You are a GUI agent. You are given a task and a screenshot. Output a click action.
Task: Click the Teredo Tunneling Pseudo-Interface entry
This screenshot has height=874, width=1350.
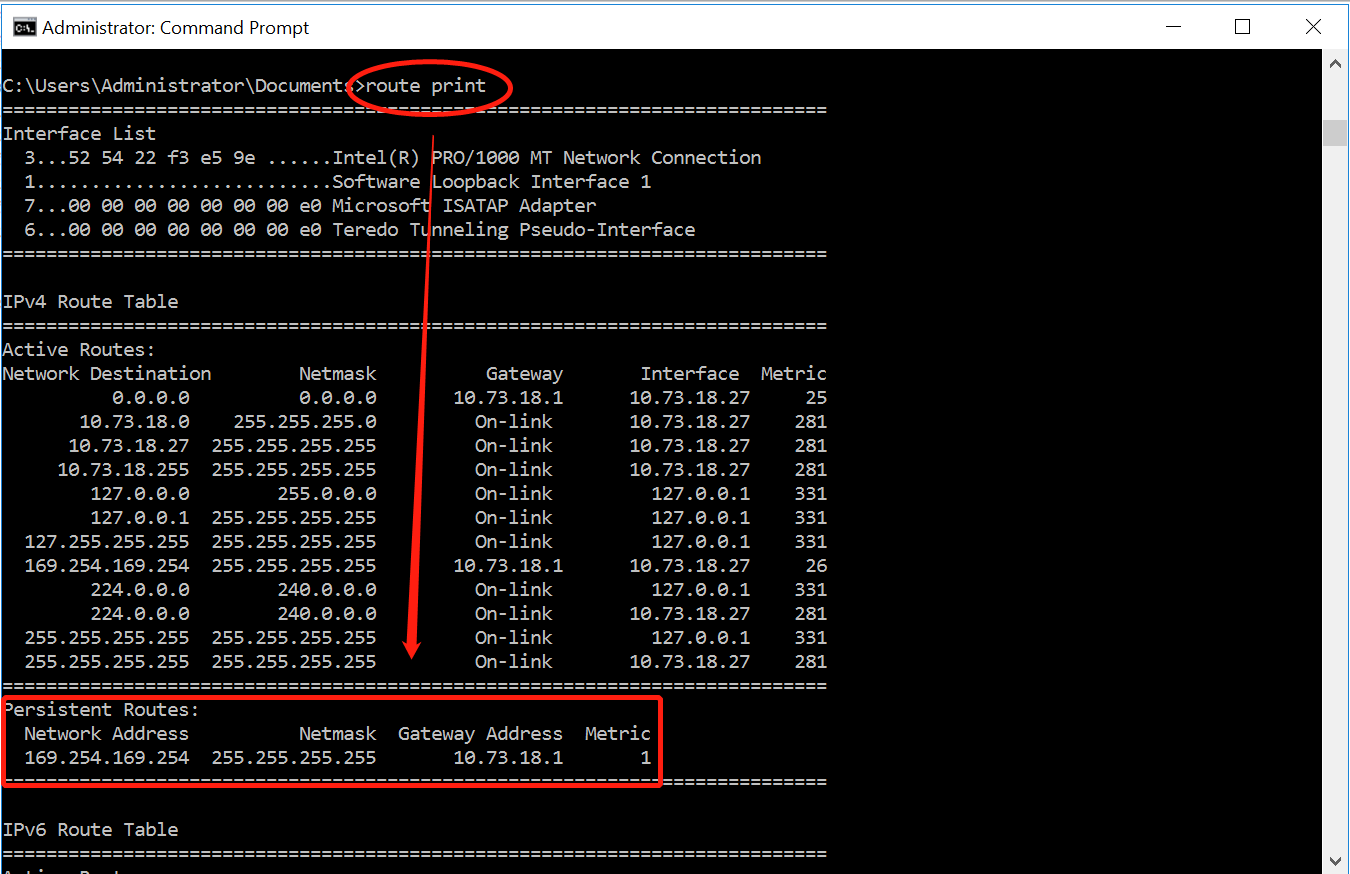point(513,230)
